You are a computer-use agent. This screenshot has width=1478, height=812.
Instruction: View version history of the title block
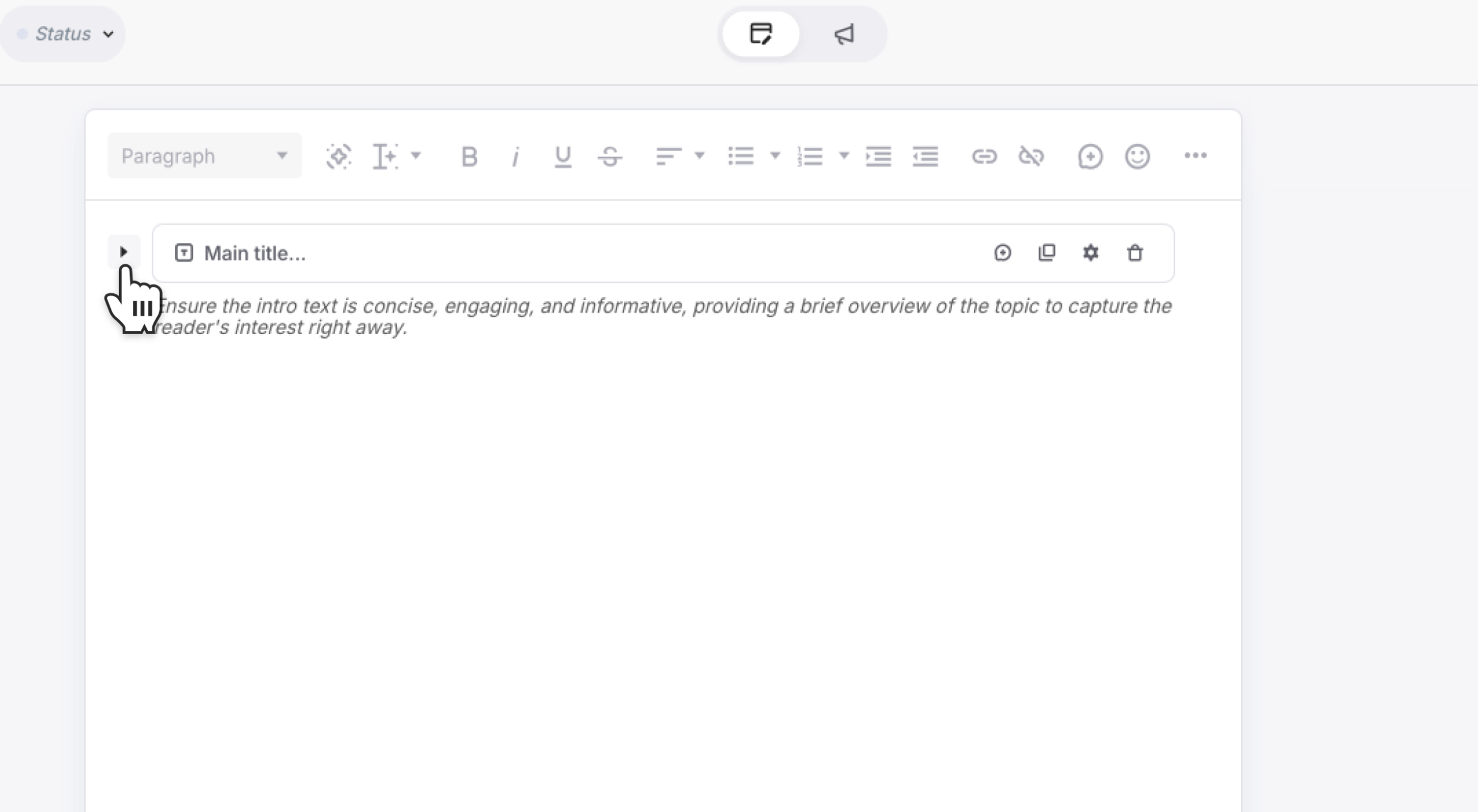click(x=1003, y=253)
